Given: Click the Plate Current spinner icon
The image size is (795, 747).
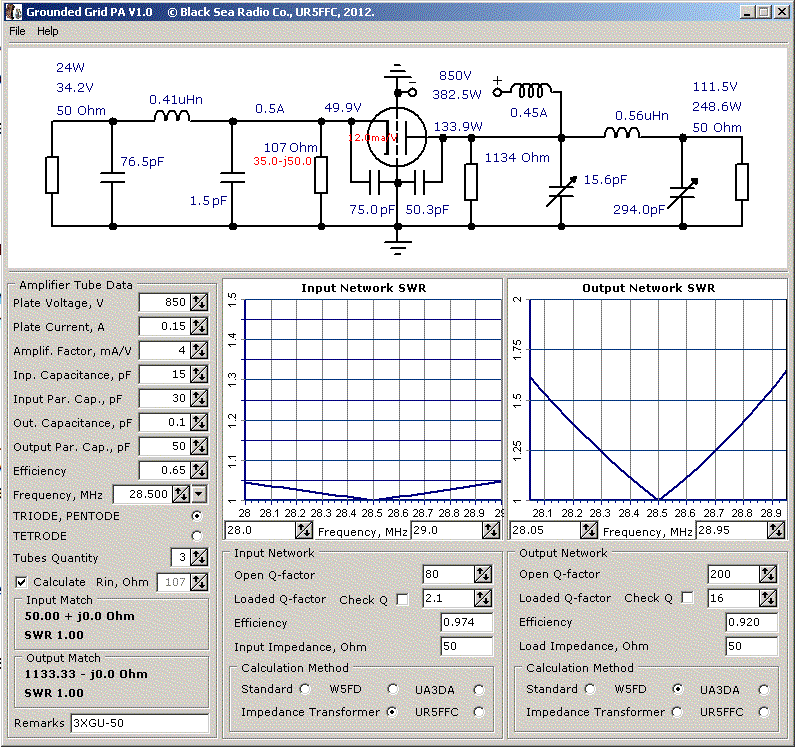Looking at the screenshot, I should tap(199, 326).
